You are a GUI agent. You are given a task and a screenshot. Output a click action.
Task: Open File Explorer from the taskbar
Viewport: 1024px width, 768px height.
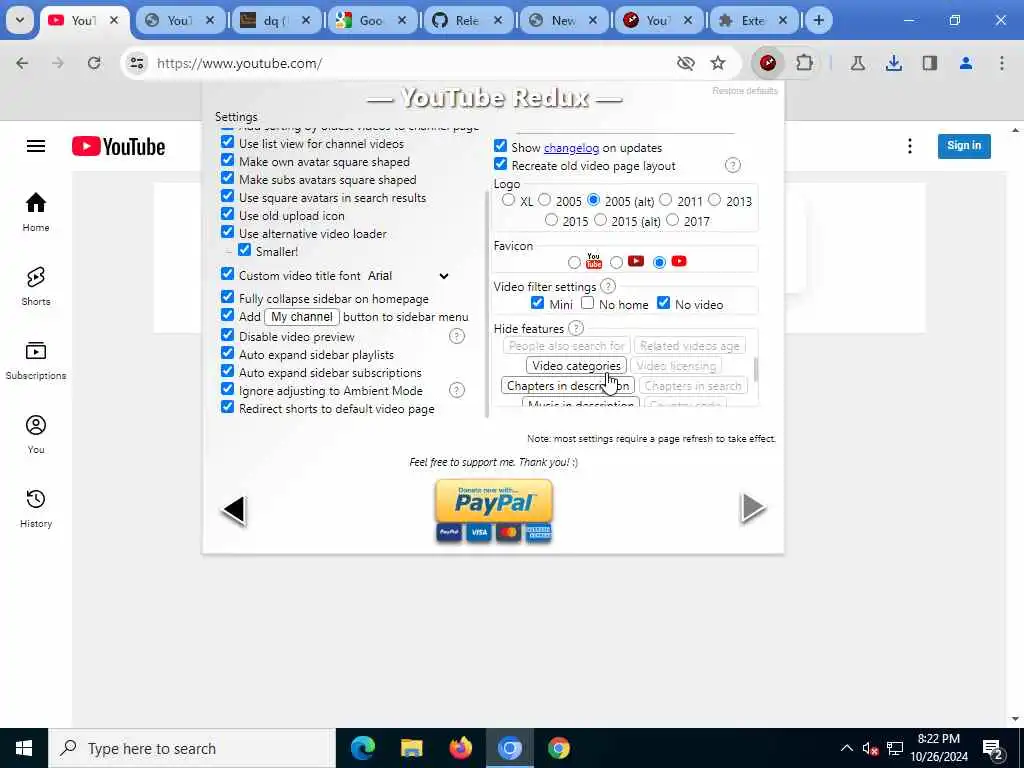(411, 748)
